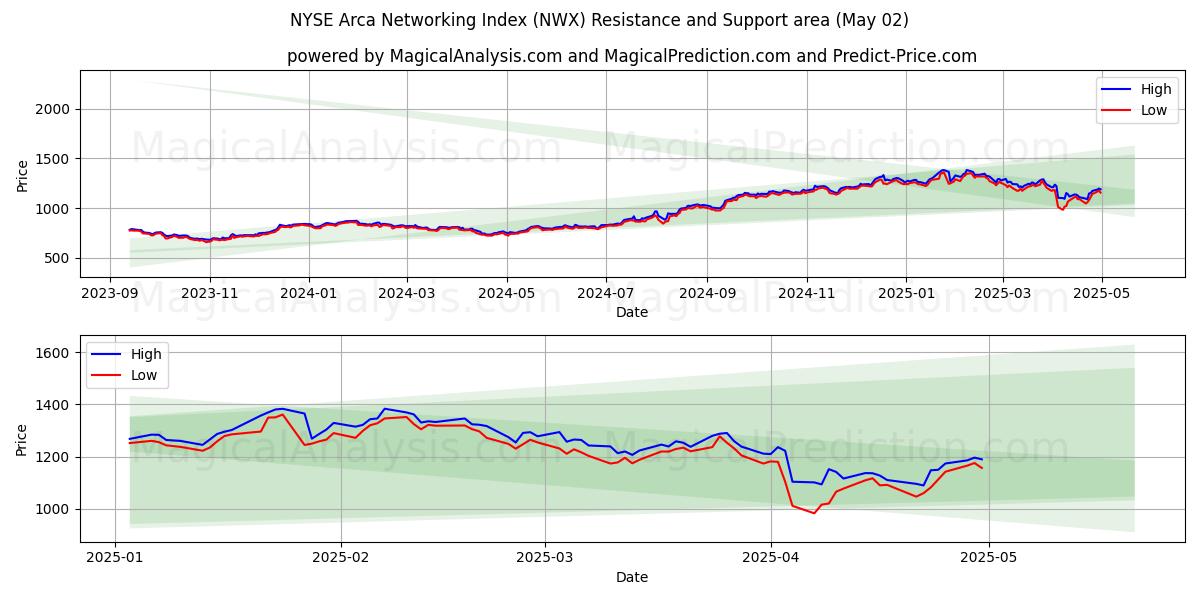Click the '2024-07' x-axis tick label

tap(605, 293)
